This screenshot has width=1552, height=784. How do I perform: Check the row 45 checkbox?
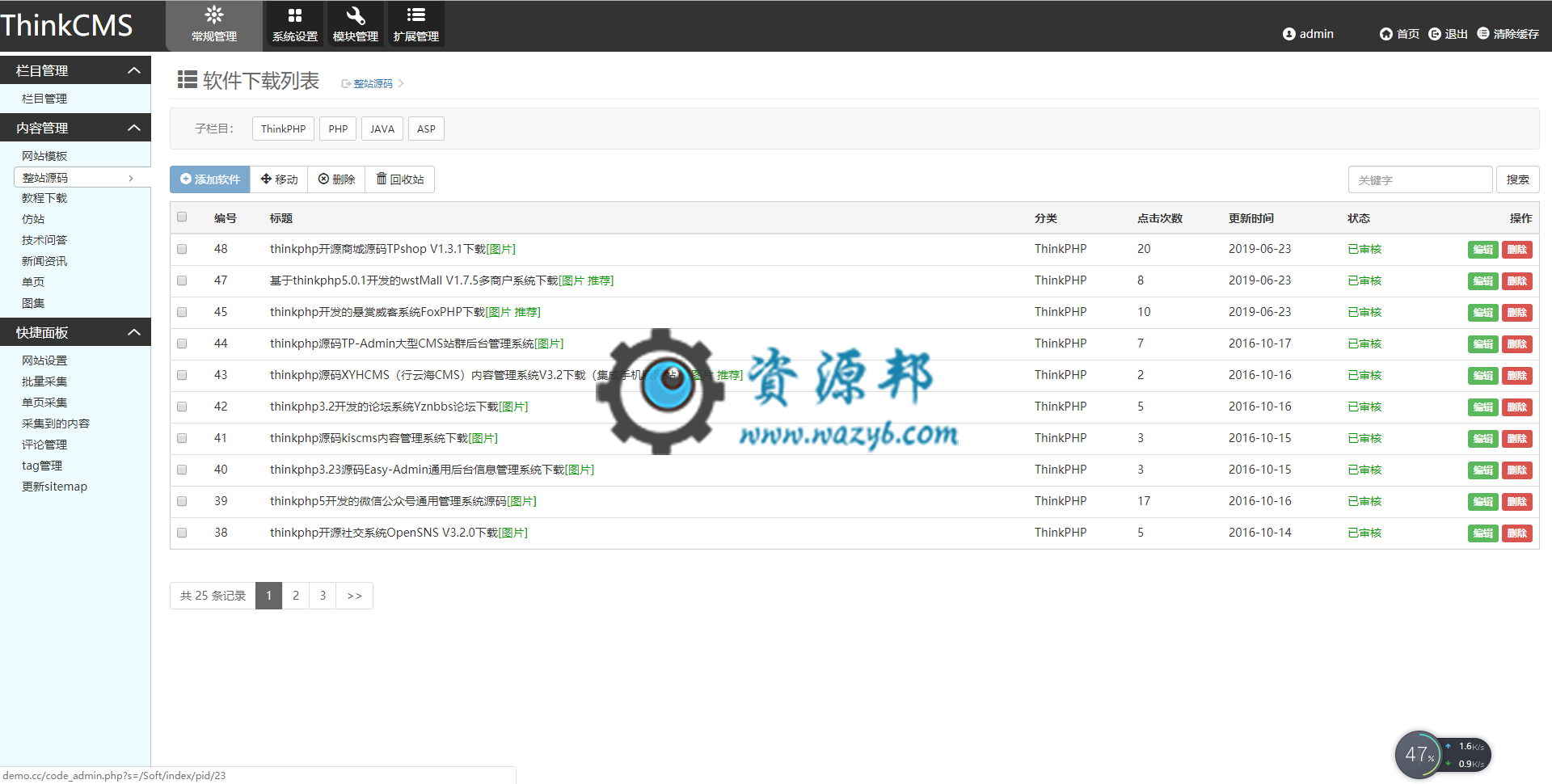tap(182, 312)
